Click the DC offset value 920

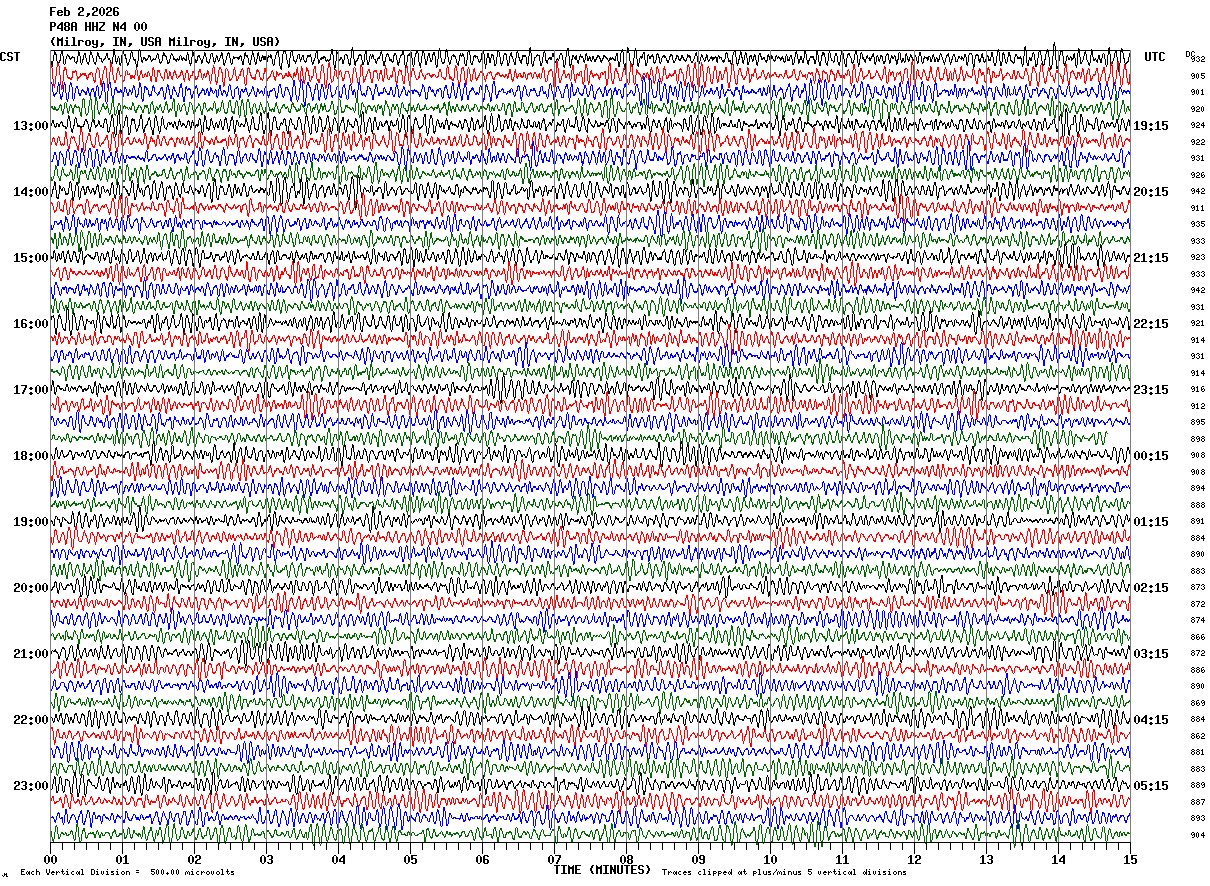[1197, 109]
